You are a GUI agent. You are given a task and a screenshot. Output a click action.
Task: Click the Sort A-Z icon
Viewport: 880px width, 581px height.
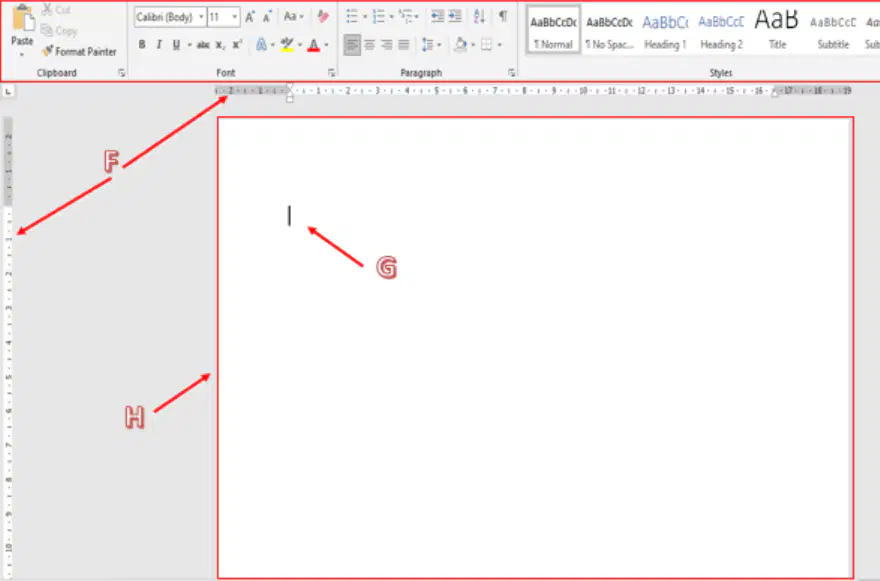click(479, 17)
